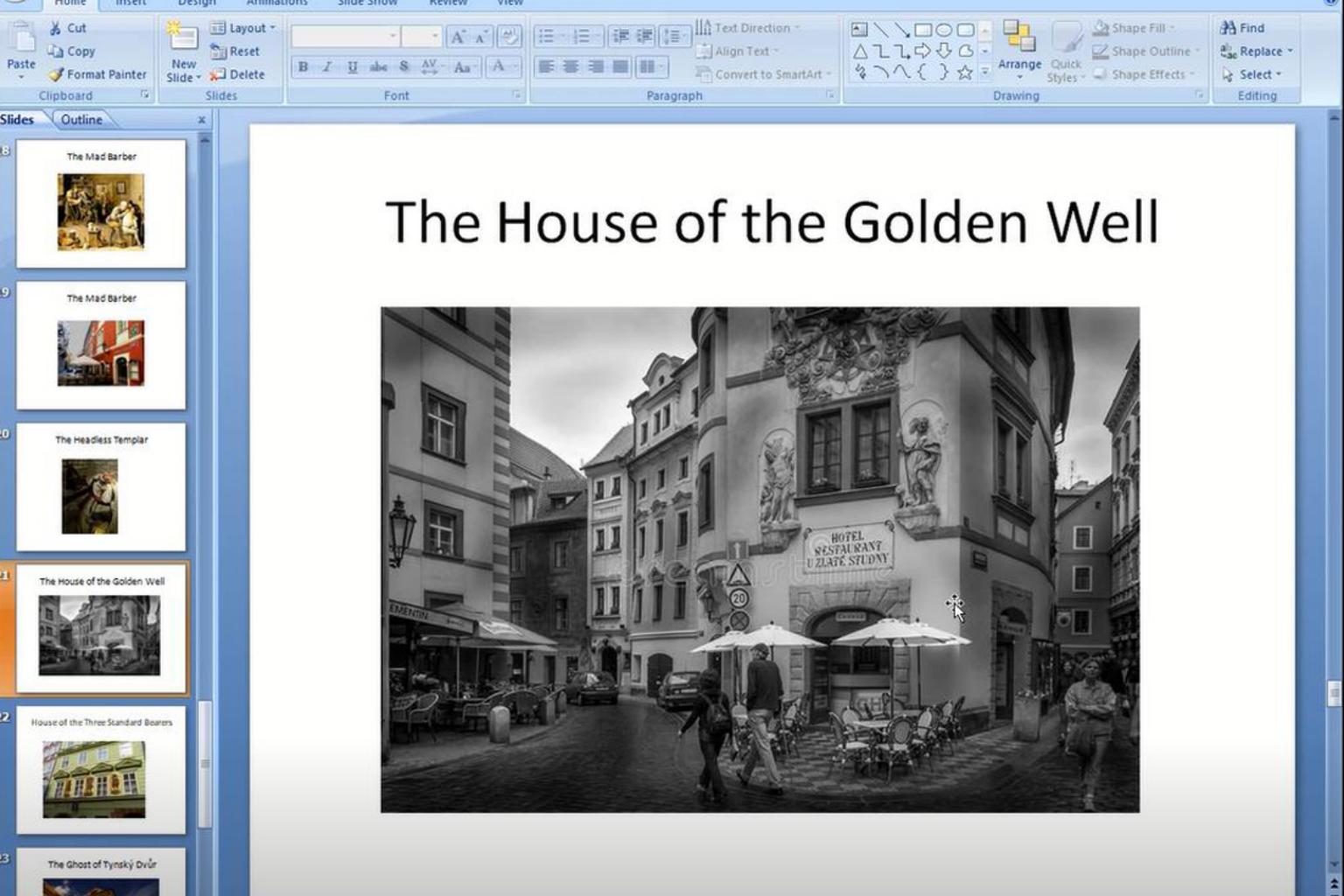Viewport: 1344px width, 896px height.
Task: Clear all text formatting
Action: pos(509,37)
